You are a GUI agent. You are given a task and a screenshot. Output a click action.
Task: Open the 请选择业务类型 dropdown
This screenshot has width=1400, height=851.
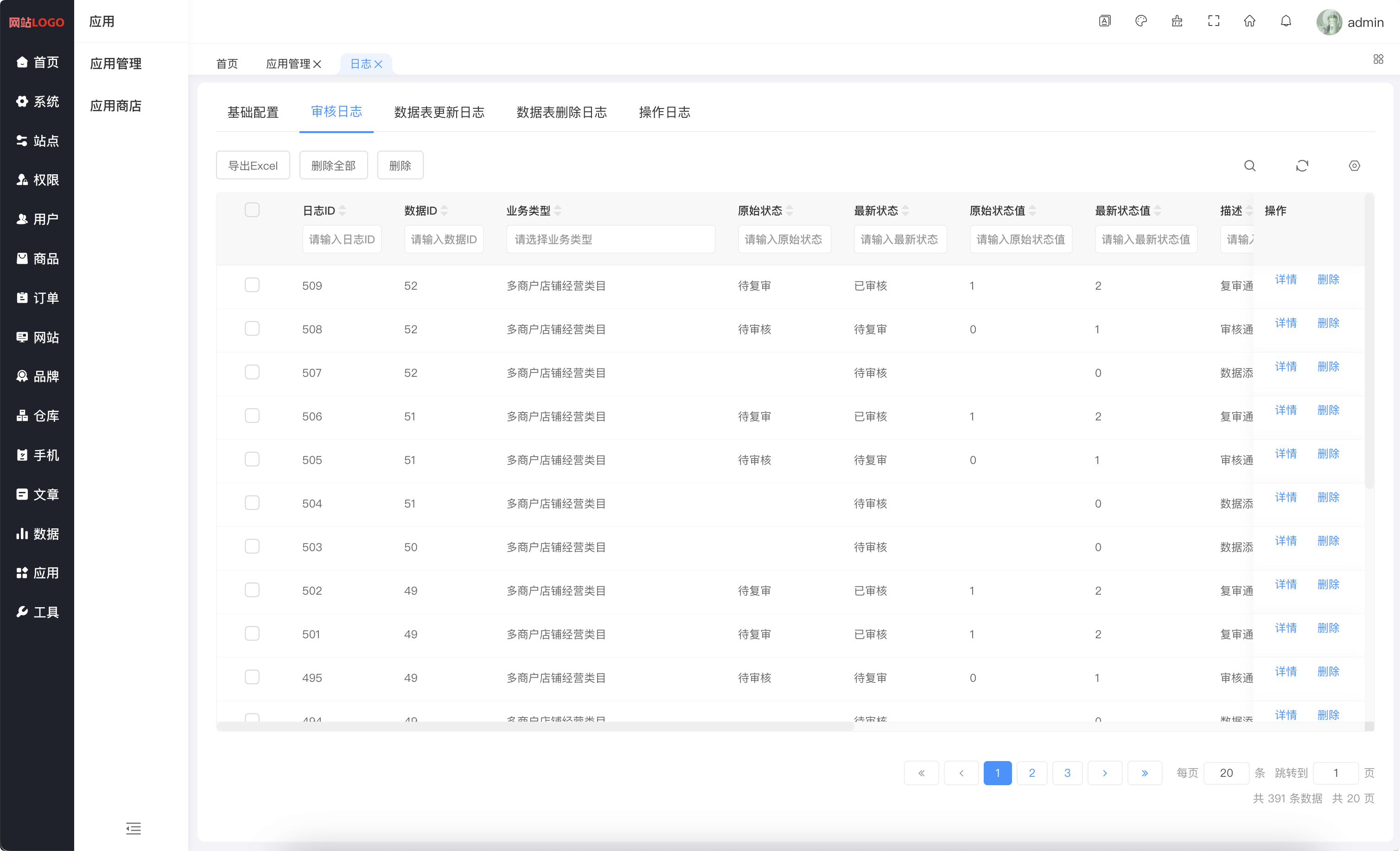pos(610,239)
